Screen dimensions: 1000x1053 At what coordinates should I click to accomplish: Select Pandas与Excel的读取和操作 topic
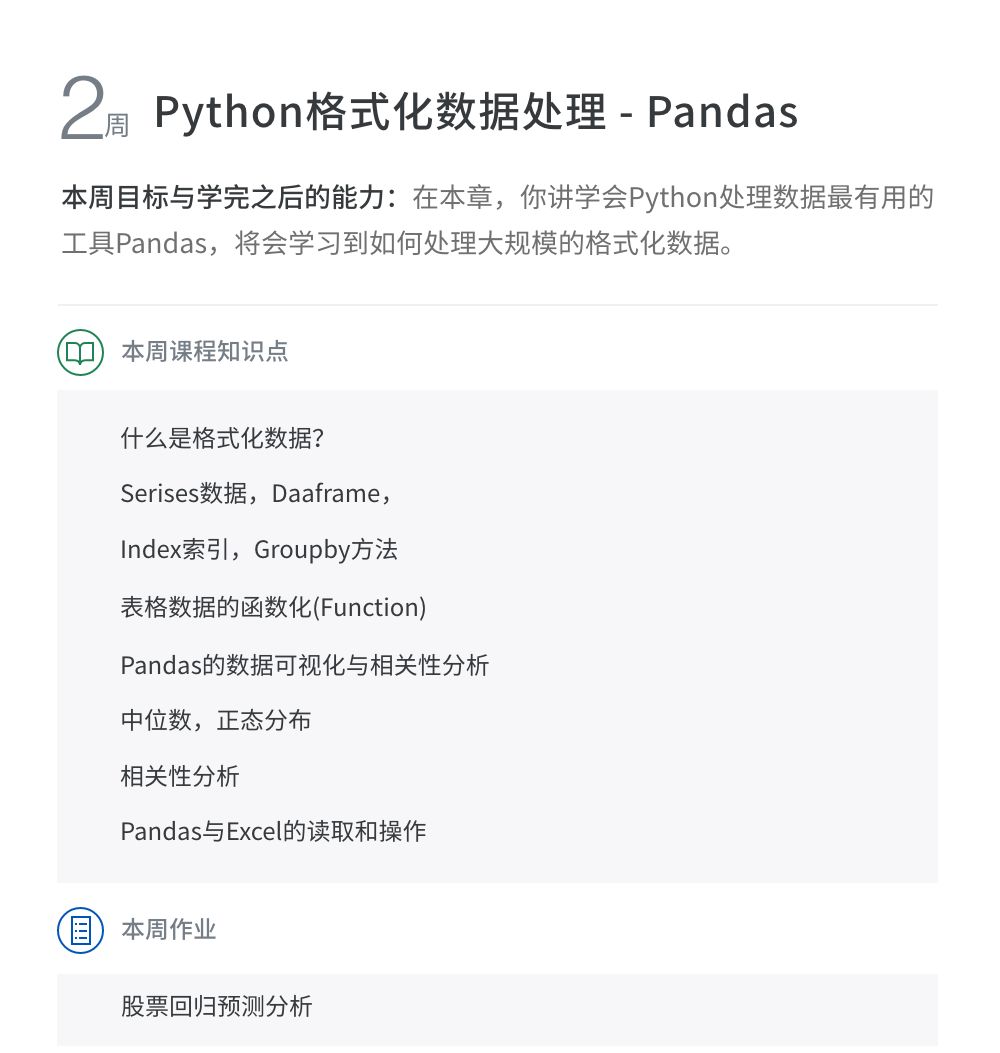click(273, 831)
